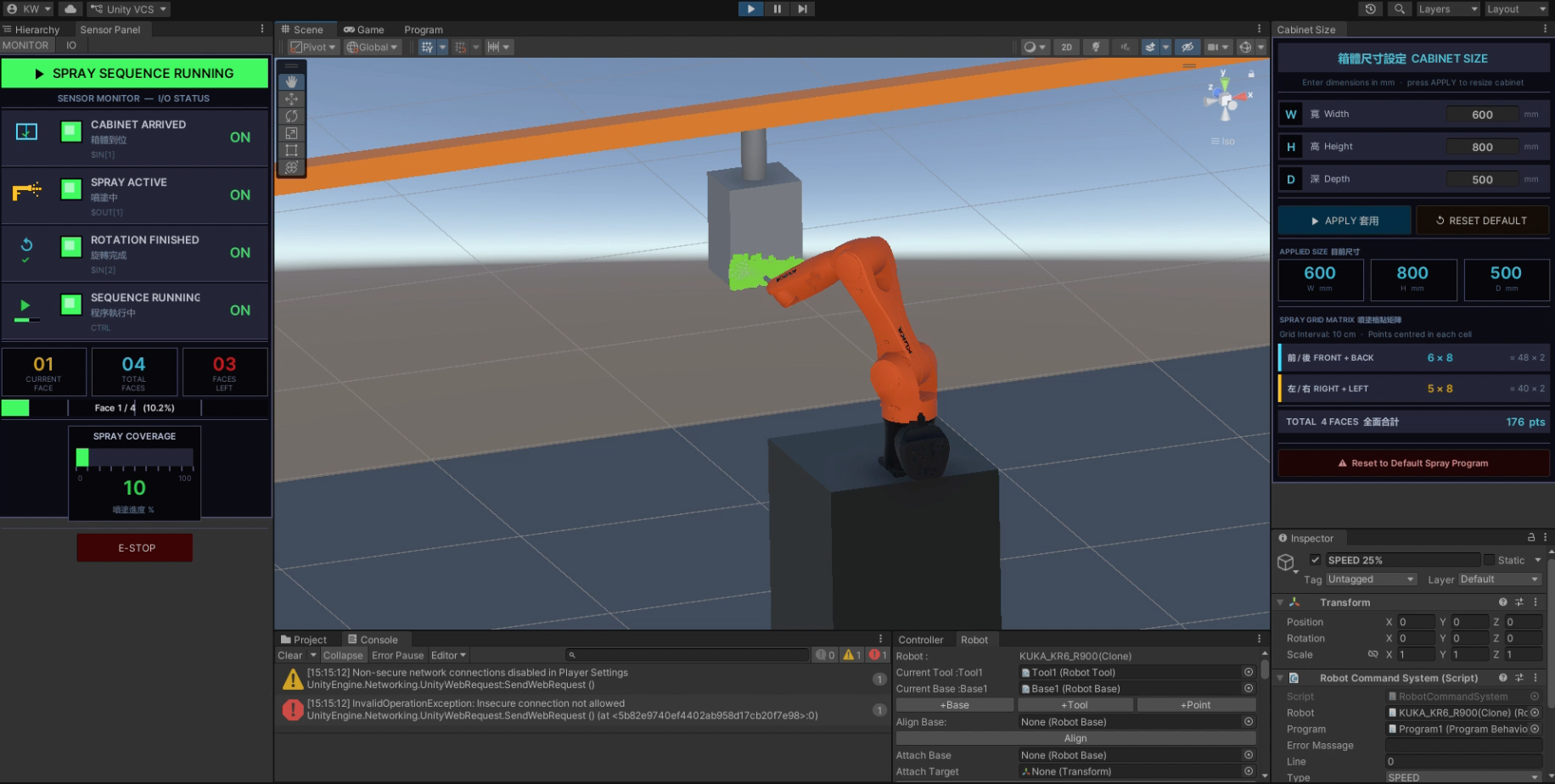Click the Step frame button

click(802, 8)
